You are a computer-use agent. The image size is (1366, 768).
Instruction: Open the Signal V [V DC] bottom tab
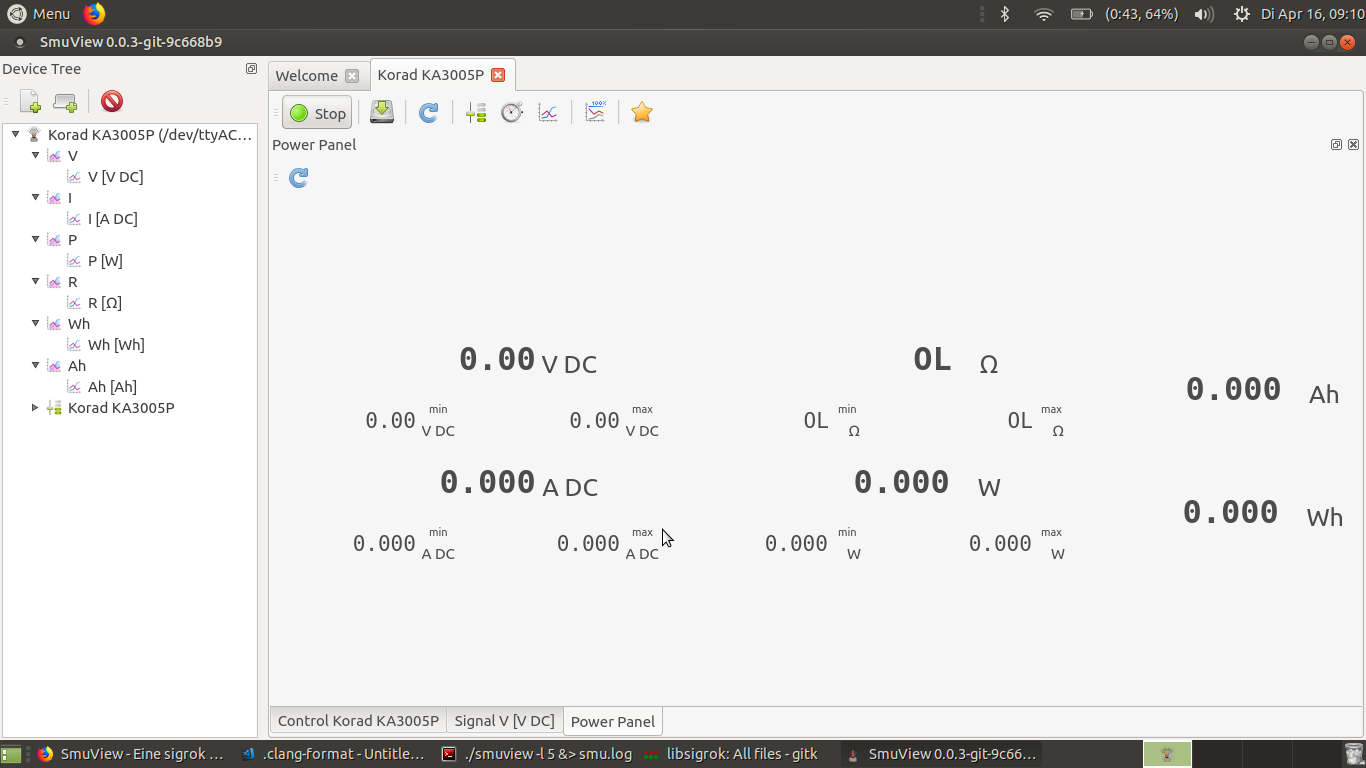point(504,721)
